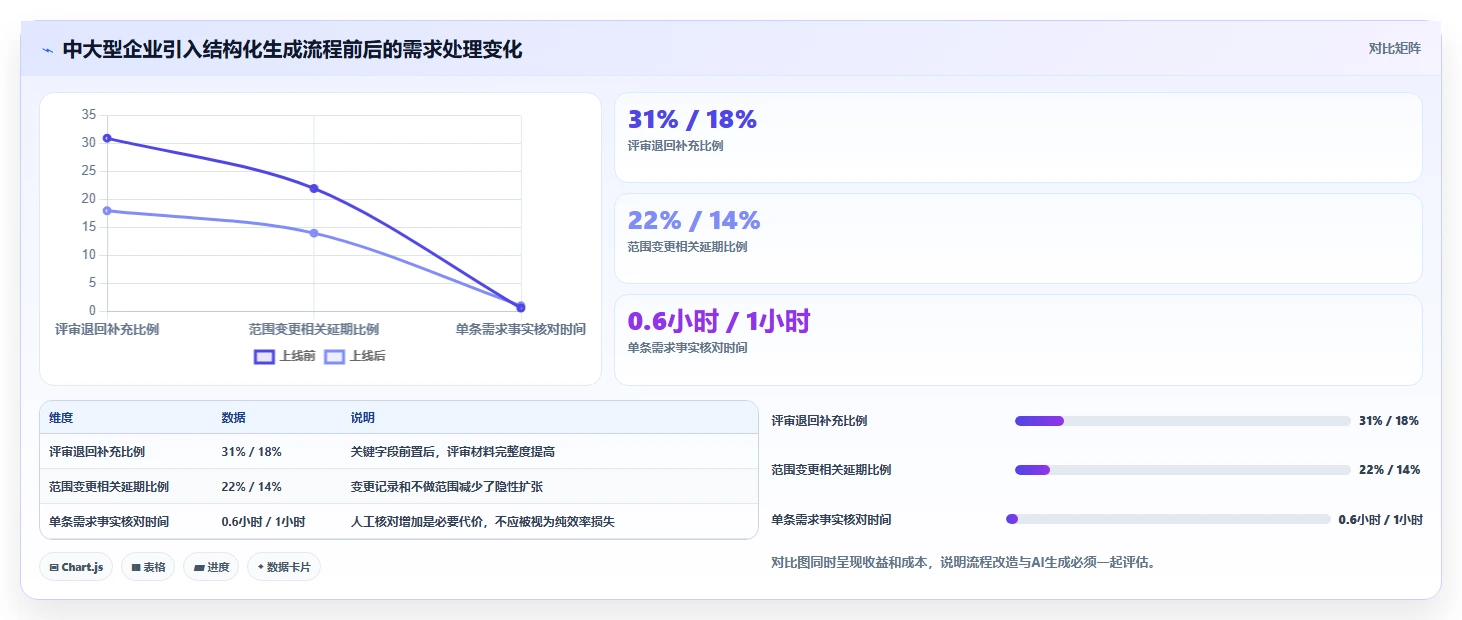Click the 表格 tag chip
1462x620 pixels.
click(148, 567)
